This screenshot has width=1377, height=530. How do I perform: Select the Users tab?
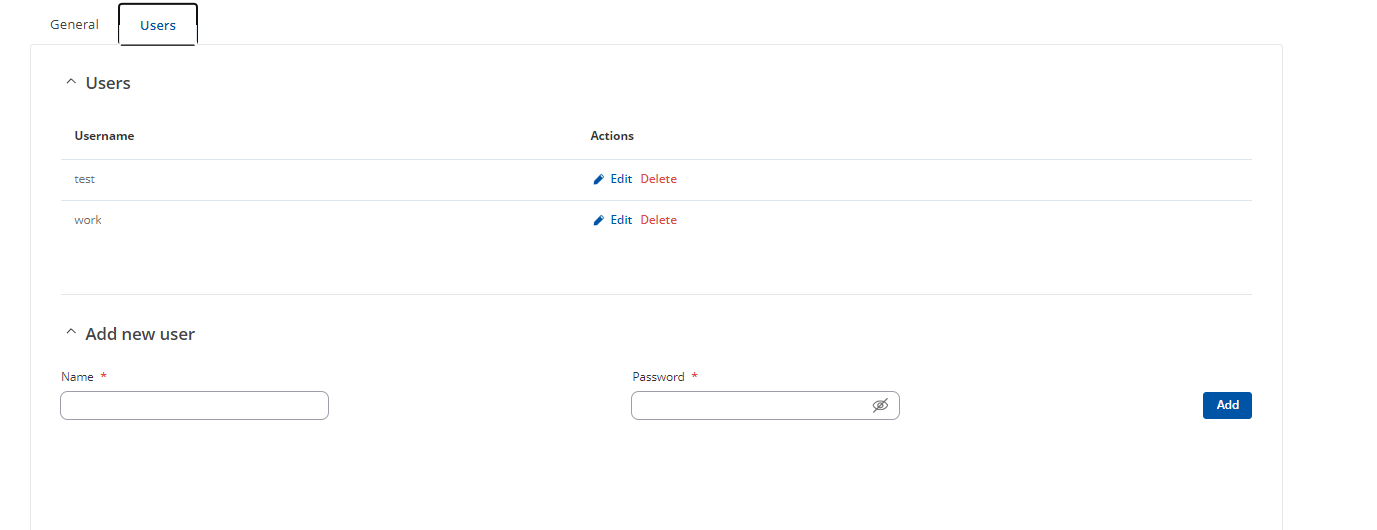pos(158,25)
